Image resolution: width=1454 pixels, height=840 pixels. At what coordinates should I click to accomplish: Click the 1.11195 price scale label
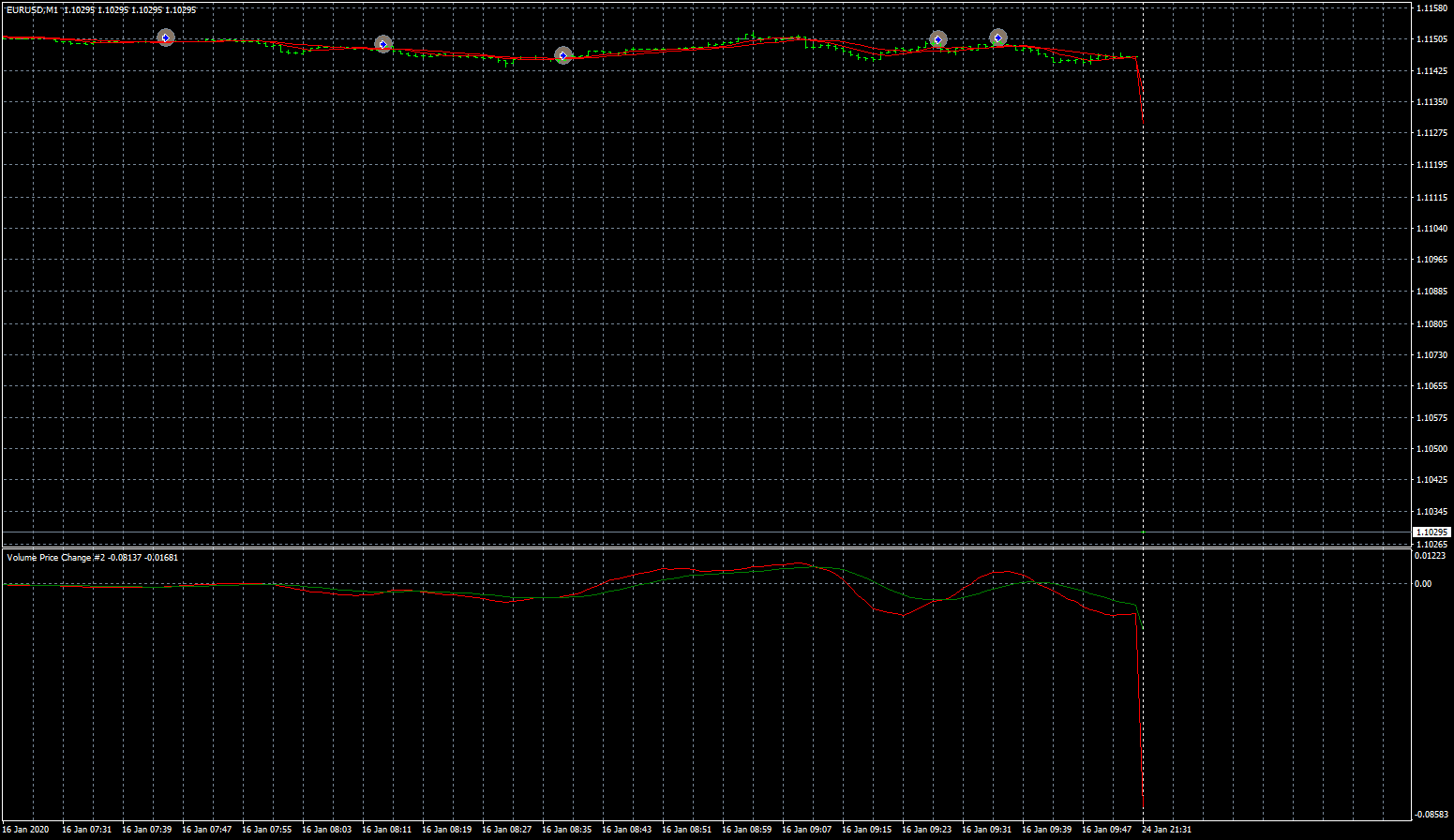[1432, 165]
